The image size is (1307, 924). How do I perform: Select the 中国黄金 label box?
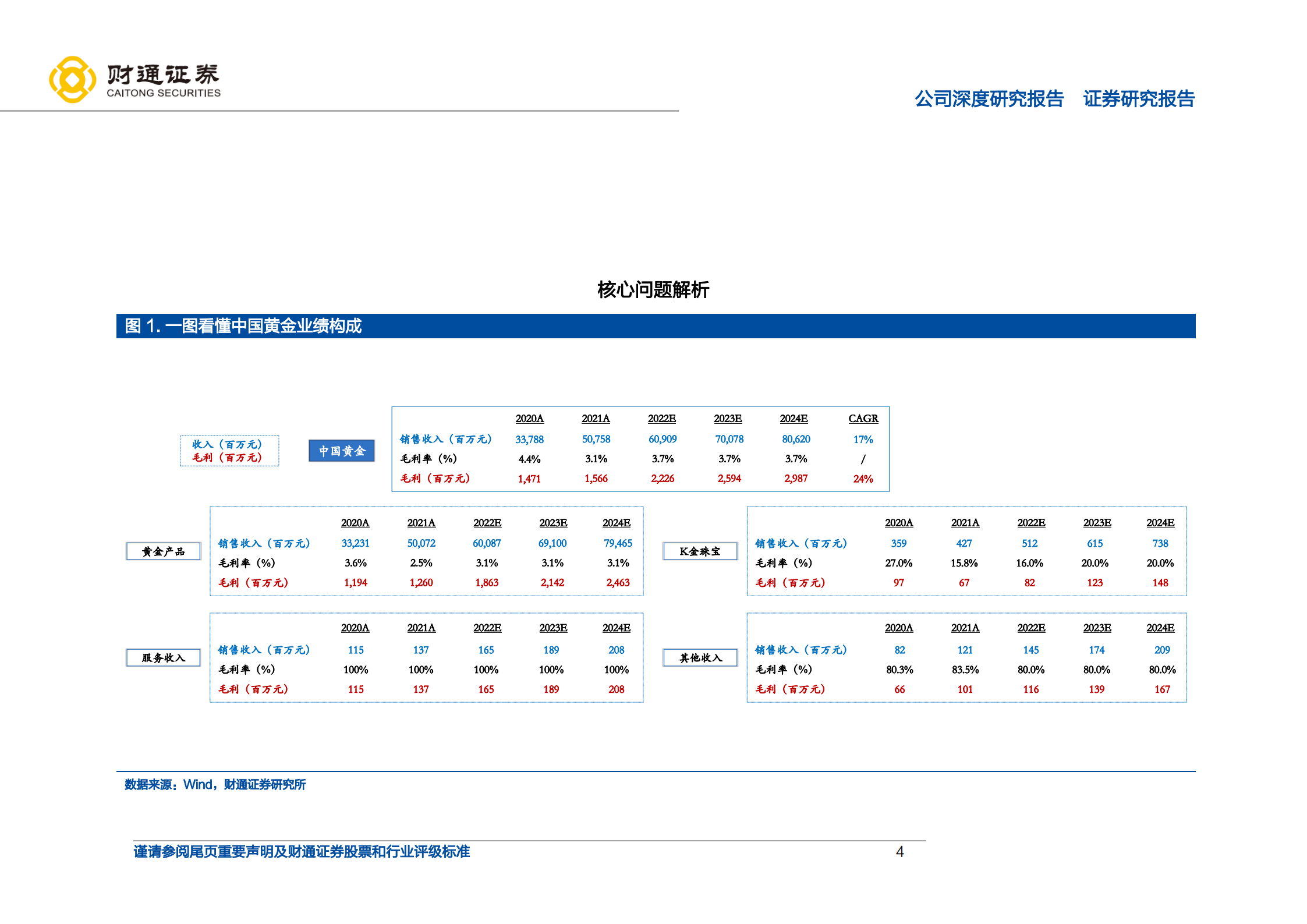pyautogui.click(x=342, y=451)
